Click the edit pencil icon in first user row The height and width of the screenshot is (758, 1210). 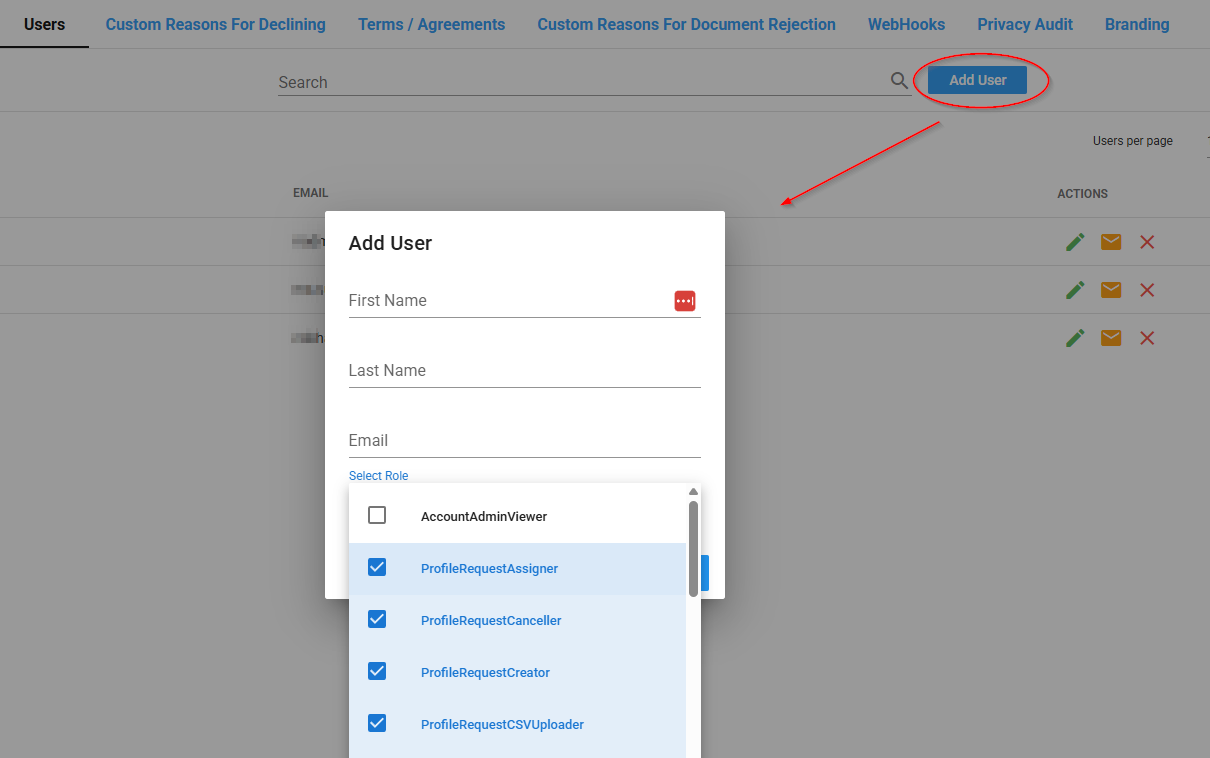(x=1075, y=242)
